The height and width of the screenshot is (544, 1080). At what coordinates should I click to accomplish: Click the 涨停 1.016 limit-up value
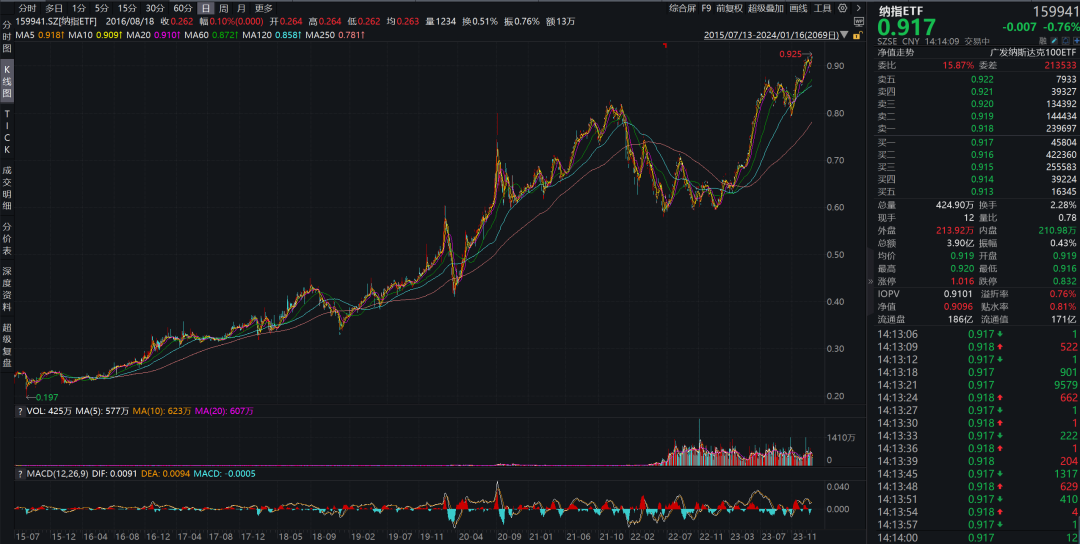(x=962, y=281)
